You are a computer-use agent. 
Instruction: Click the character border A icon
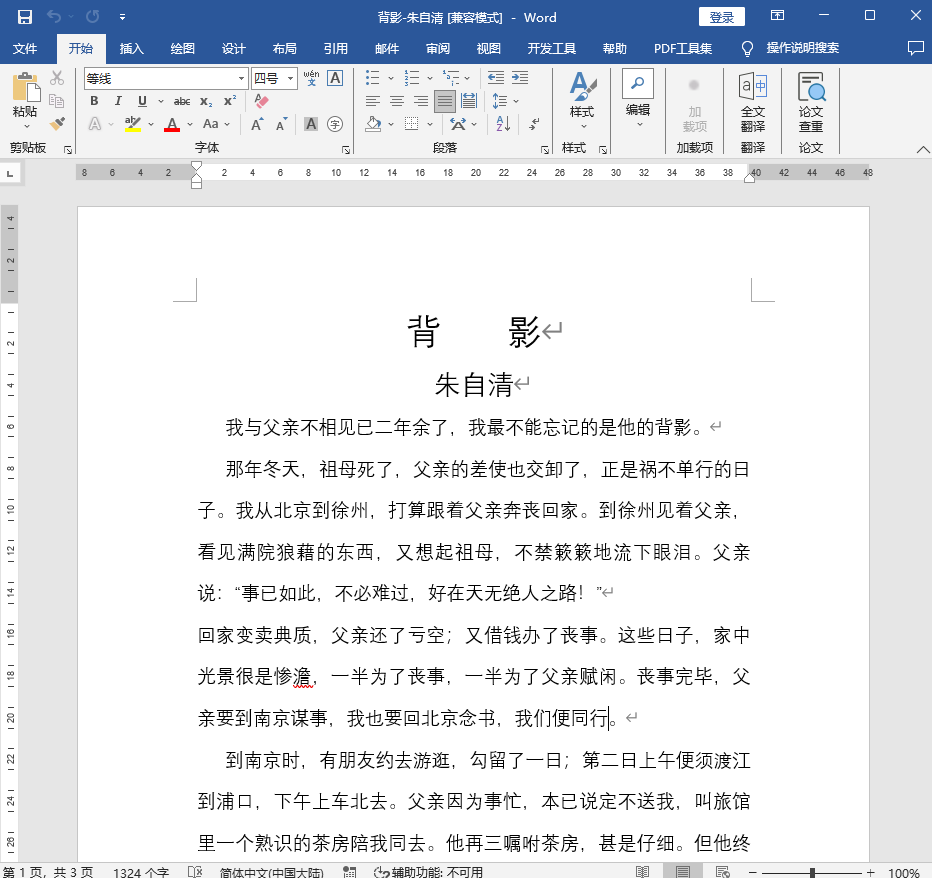coord(335,78)
